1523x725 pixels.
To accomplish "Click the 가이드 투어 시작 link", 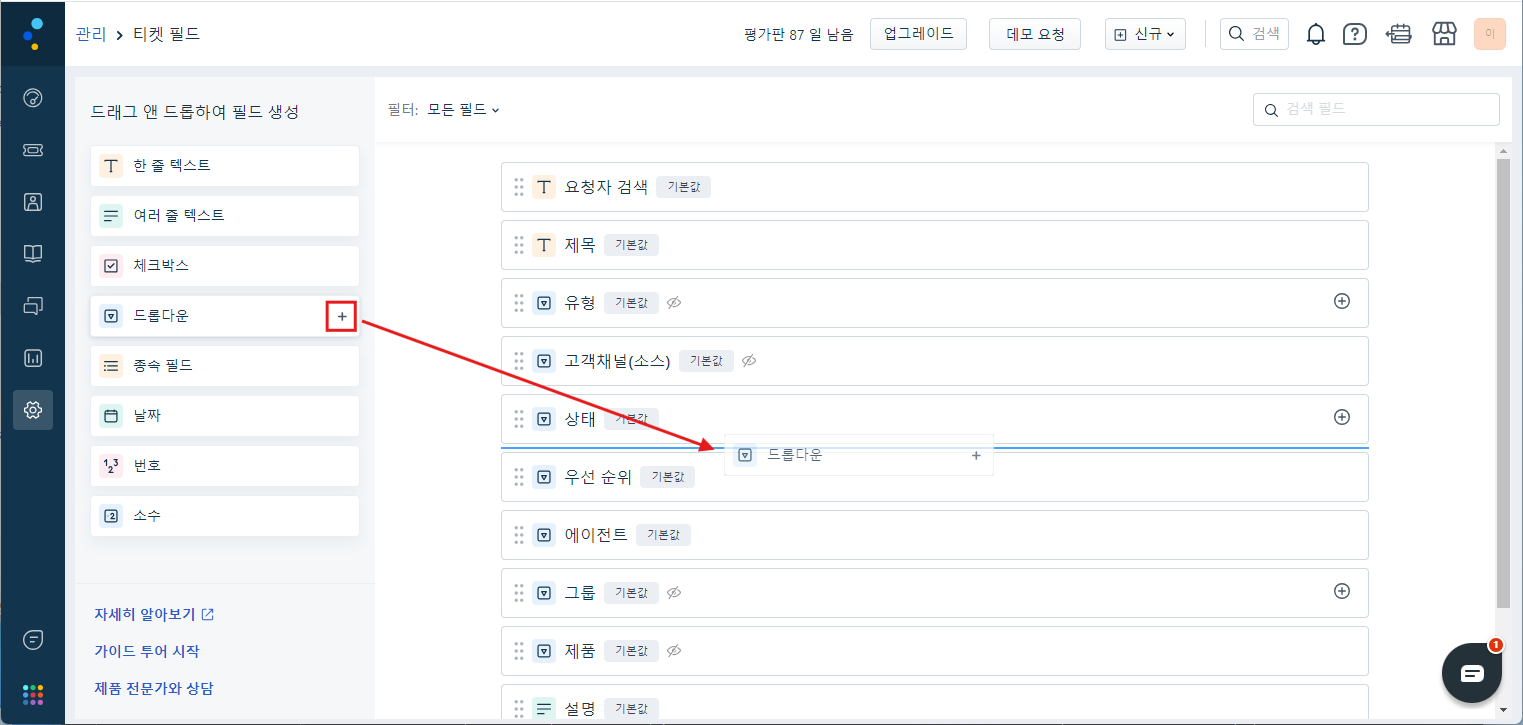I will (147, 651).
